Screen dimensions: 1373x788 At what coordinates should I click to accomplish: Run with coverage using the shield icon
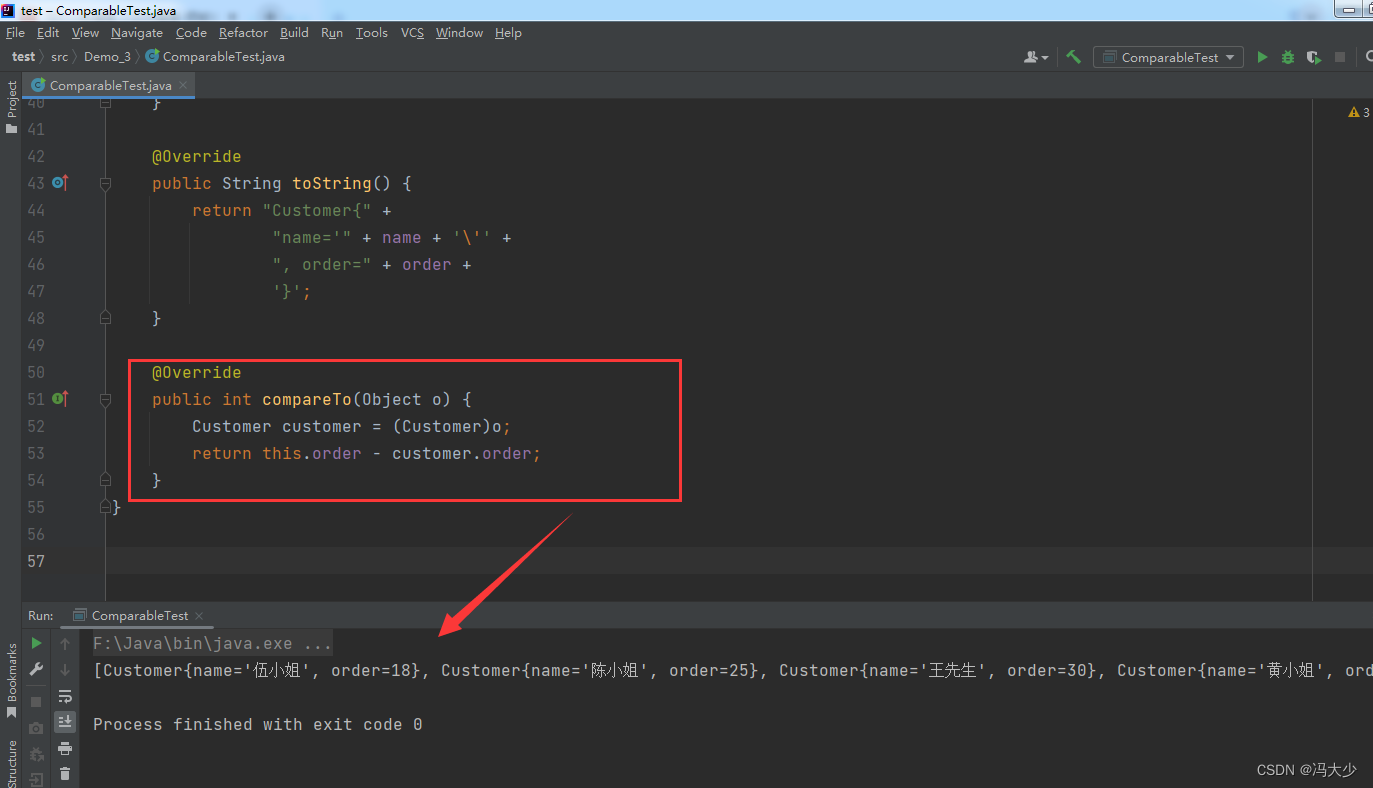[1313, 57]
